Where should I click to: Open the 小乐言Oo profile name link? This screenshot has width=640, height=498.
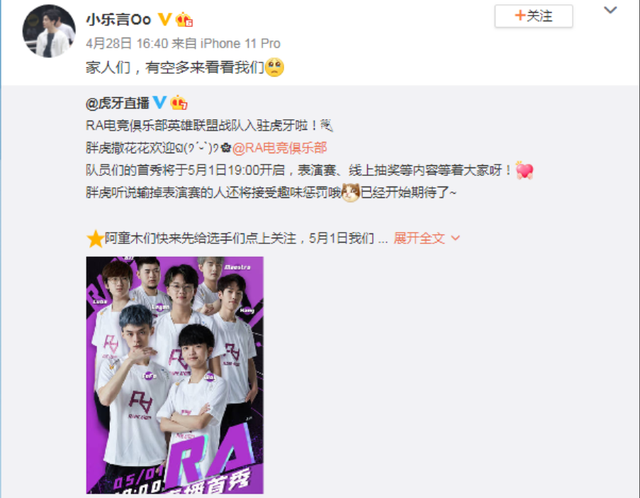[118, 19]
